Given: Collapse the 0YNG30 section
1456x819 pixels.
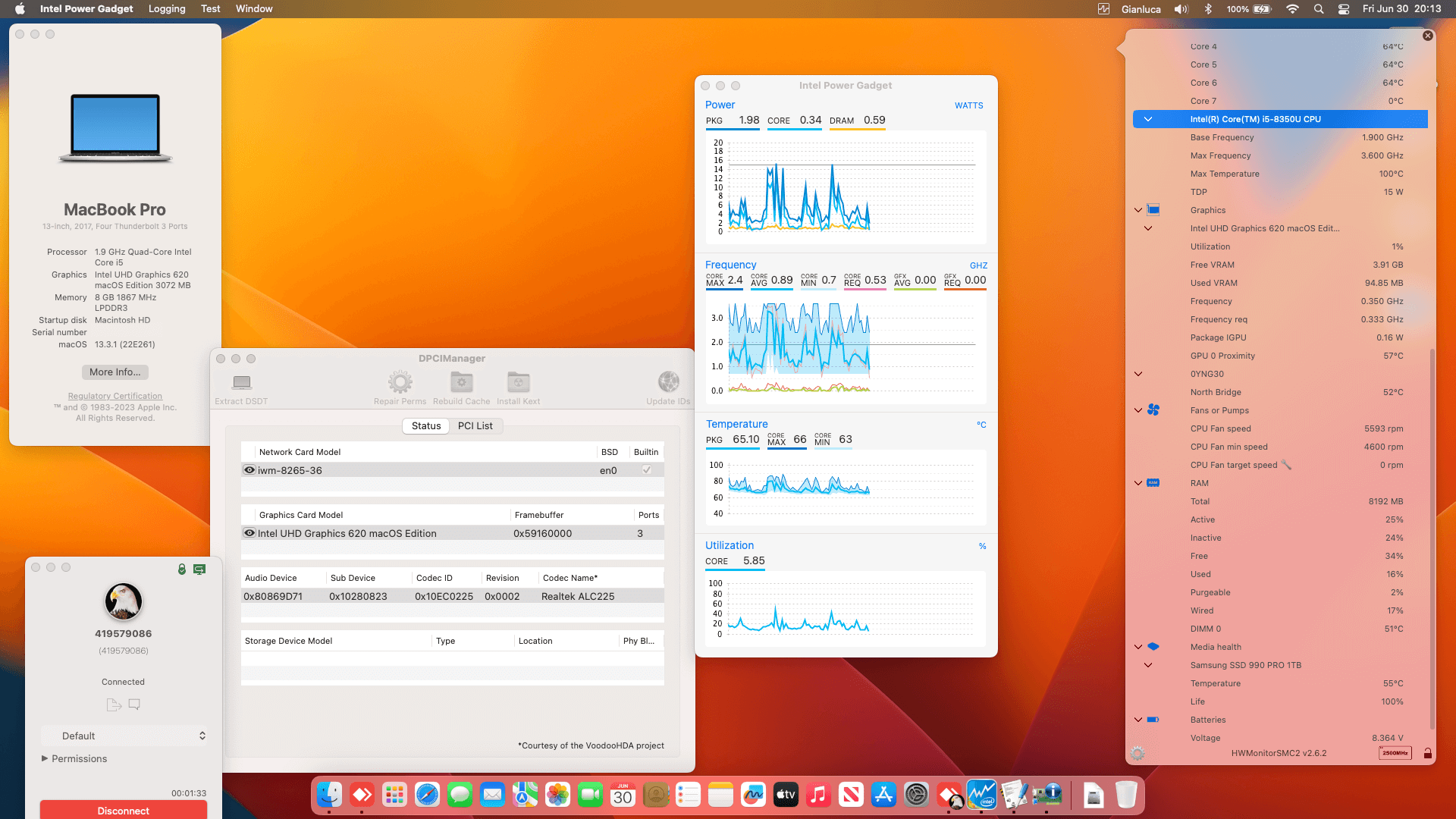Looking at the screenshot, I should (1138, 374).
